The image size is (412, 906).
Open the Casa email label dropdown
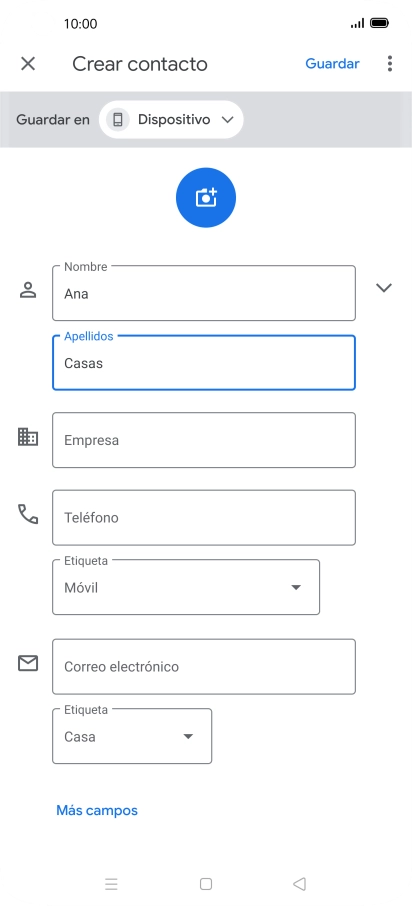point(132,736)
